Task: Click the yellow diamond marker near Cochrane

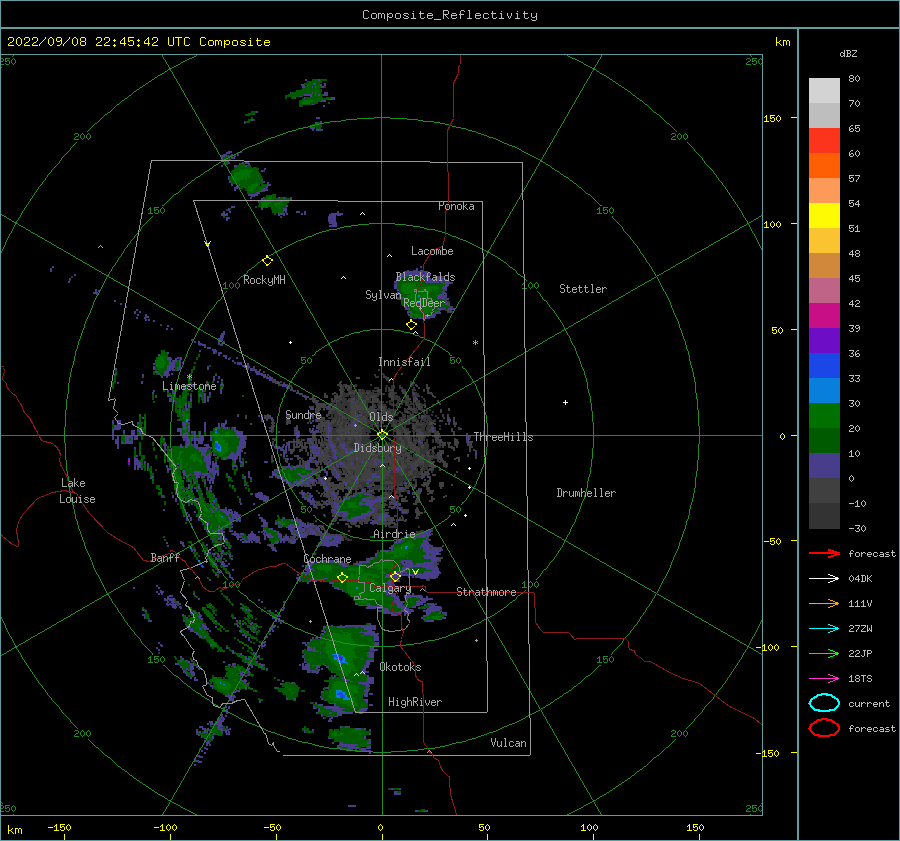Action: tap(342, 578)
